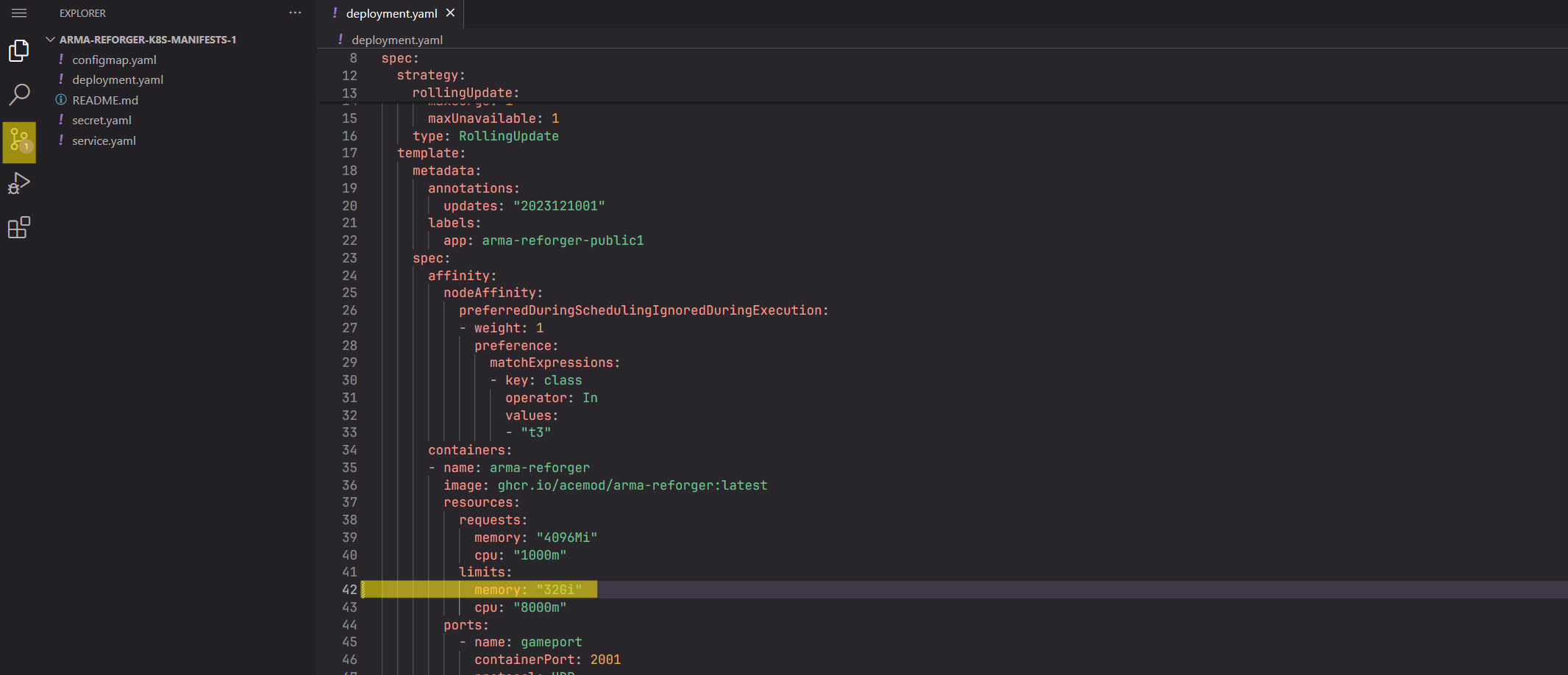Click the 'matchExpressions:' line

tap(555, 362)
